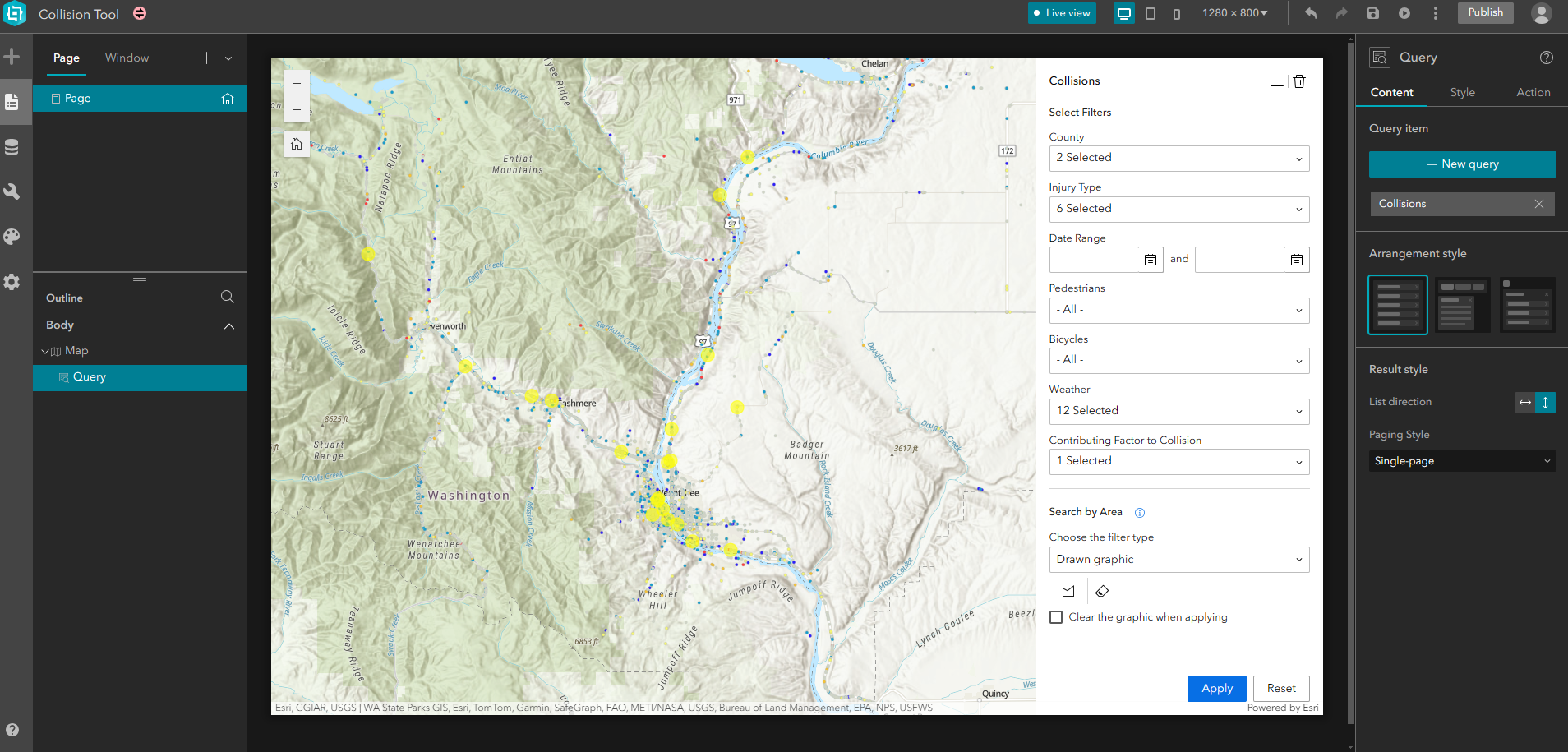
Task: Switch to tablet preview mode
Action: (1152, 13)
